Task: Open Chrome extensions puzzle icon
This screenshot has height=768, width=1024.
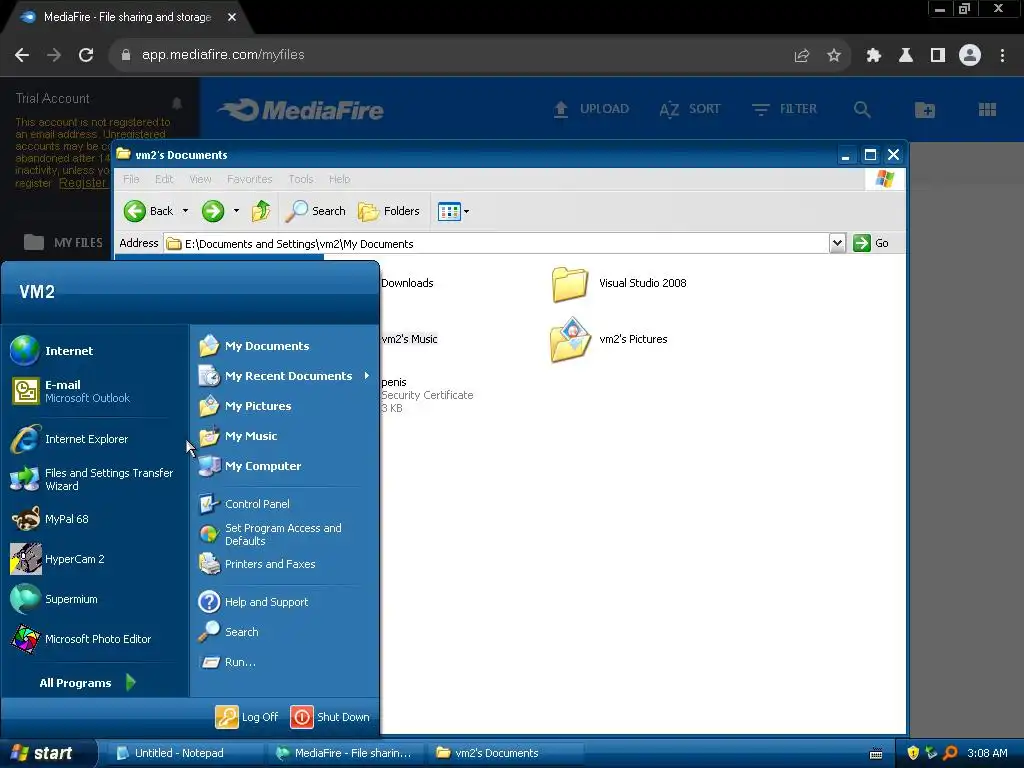Action: [x=874, y=55]
